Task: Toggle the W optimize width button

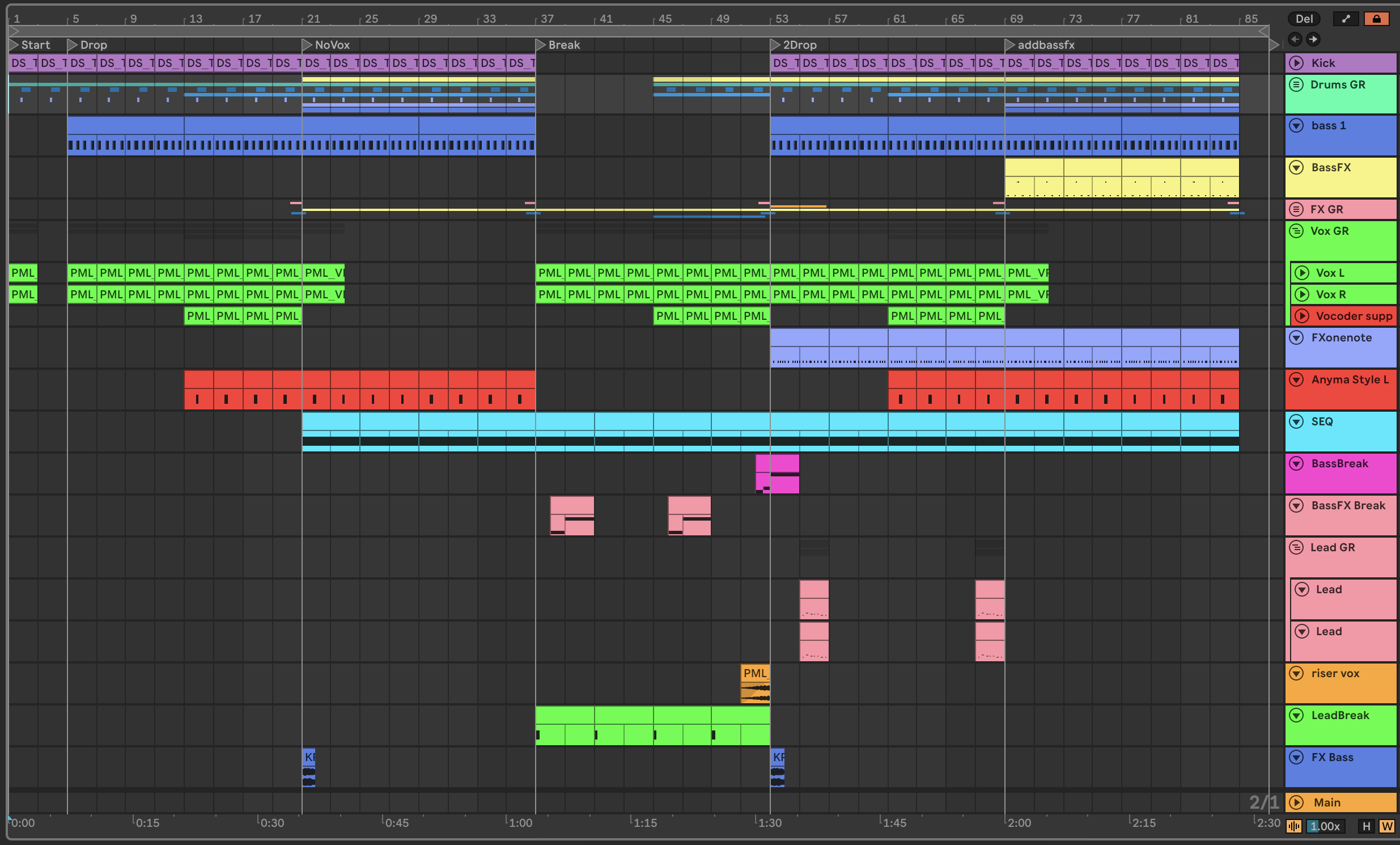Action: coord(1386,826)
